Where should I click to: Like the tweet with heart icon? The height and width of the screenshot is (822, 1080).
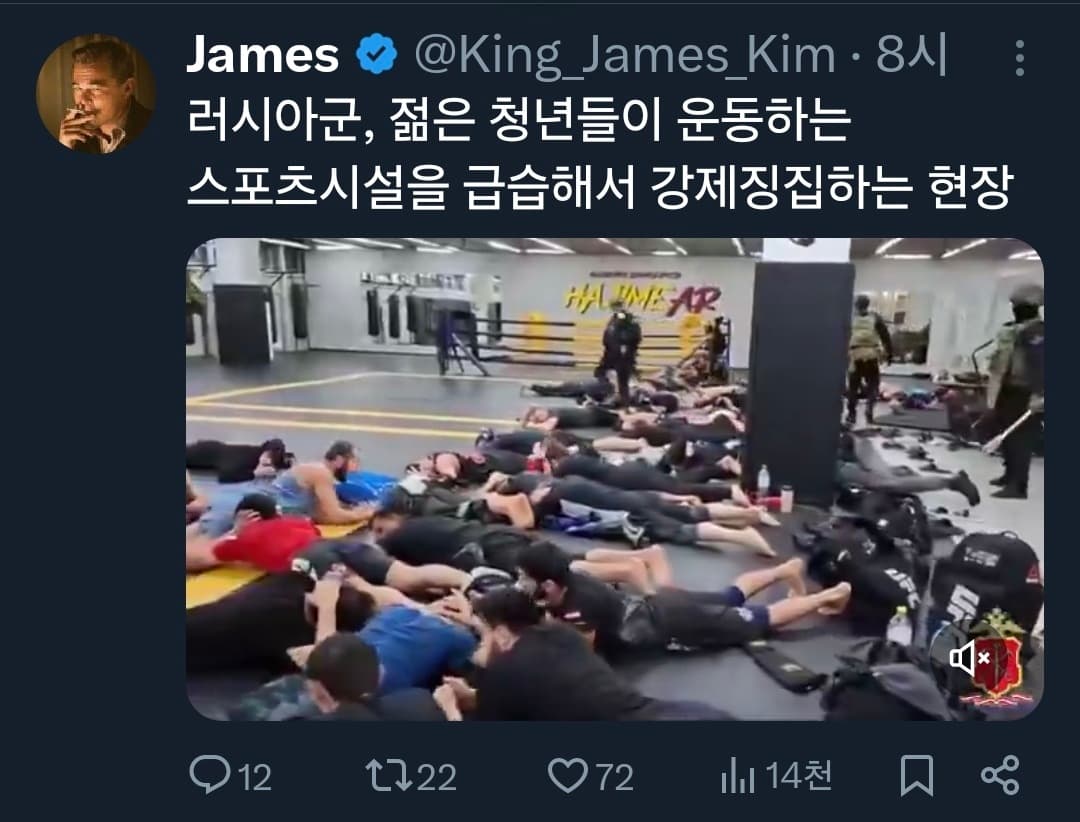click(x=568, y=775)
